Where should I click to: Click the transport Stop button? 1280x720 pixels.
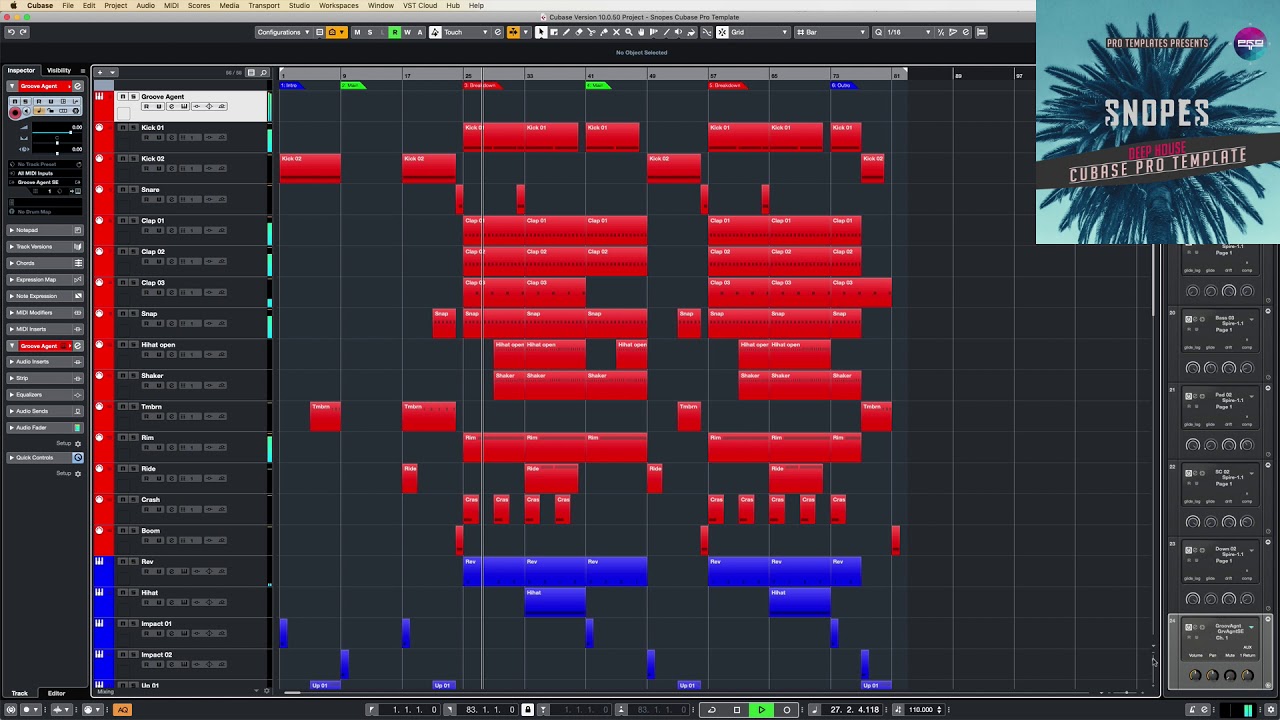[x=737, y=710]
